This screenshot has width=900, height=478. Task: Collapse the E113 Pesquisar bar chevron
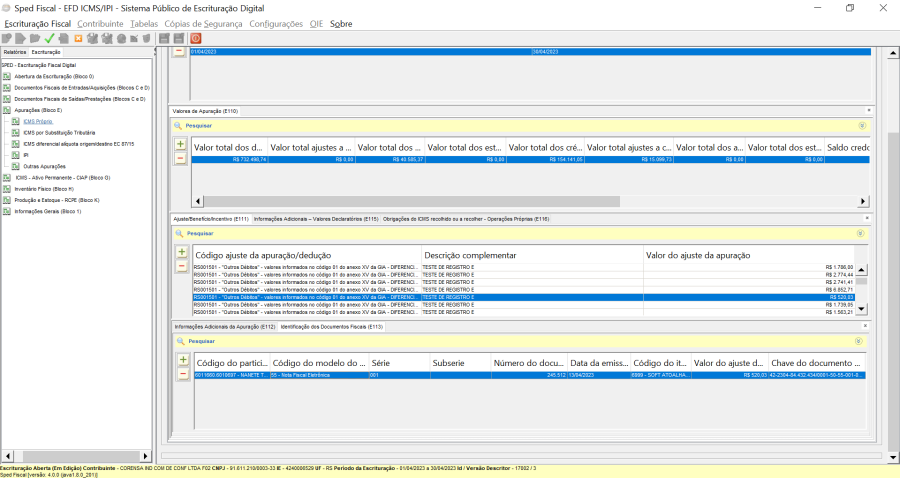(x=858, y=341)
